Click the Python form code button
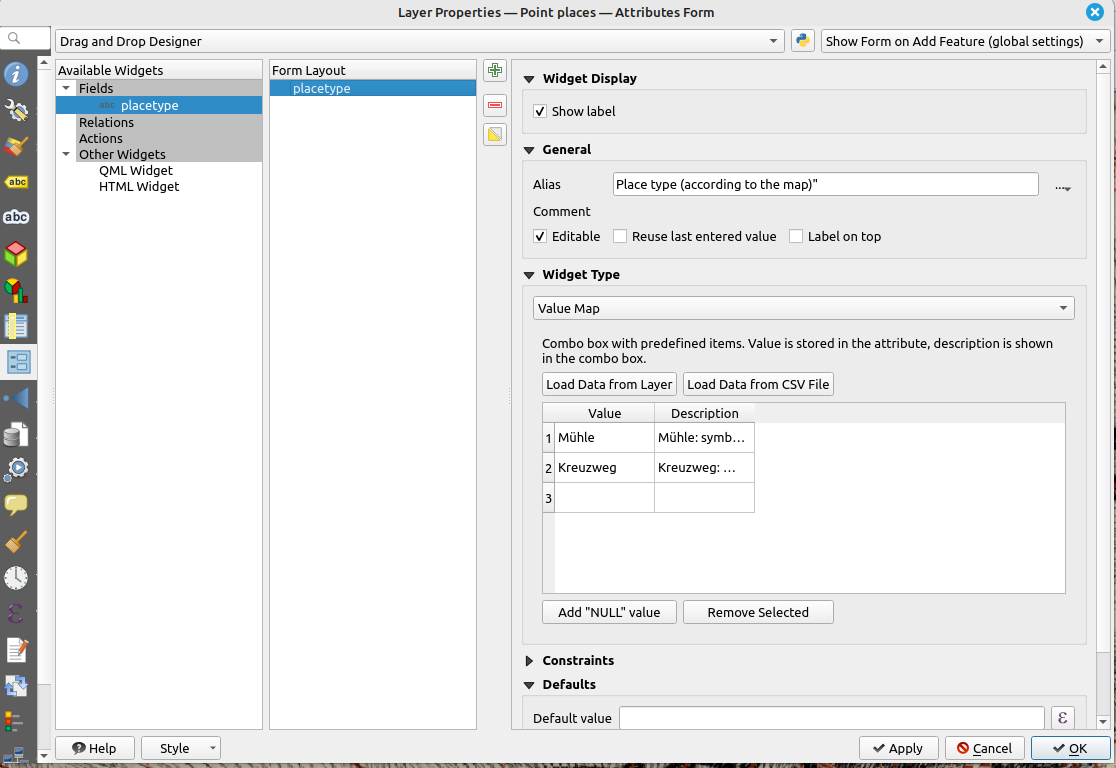 (802, 41)
